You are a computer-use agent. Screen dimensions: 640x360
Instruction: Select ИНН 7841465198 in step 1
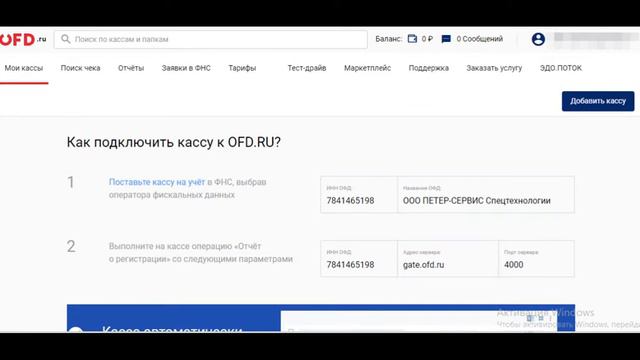pyautogui.click(x=350, y=200)
